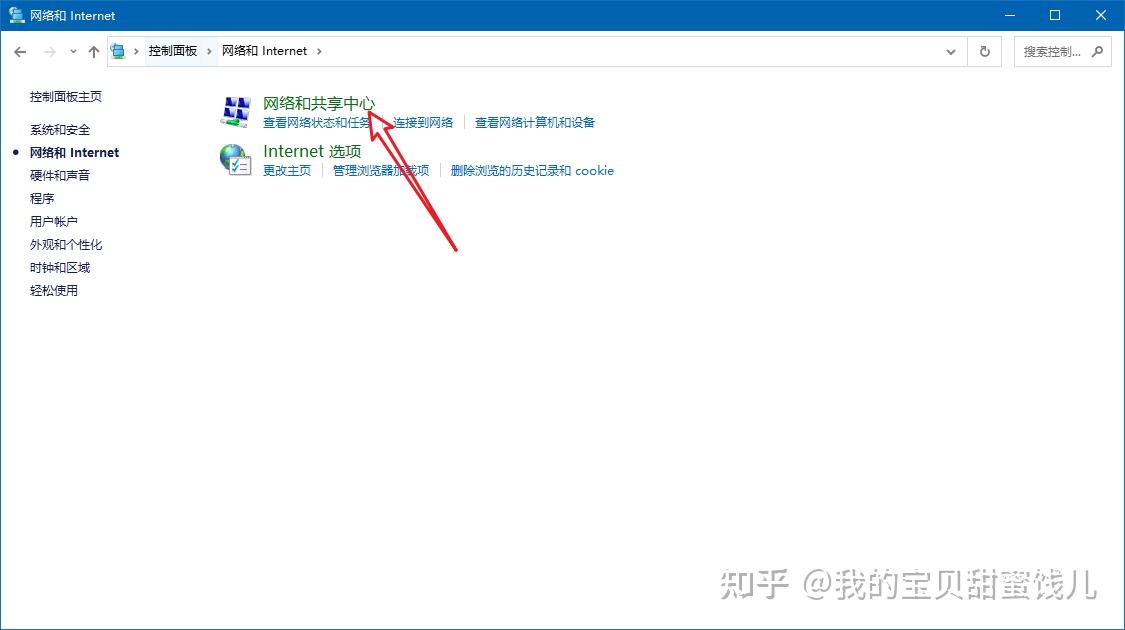The width and height of the screenshot is (1125, 630).
Task: Open 系统和安全 category in sidebar
Action: pos(60,130)
